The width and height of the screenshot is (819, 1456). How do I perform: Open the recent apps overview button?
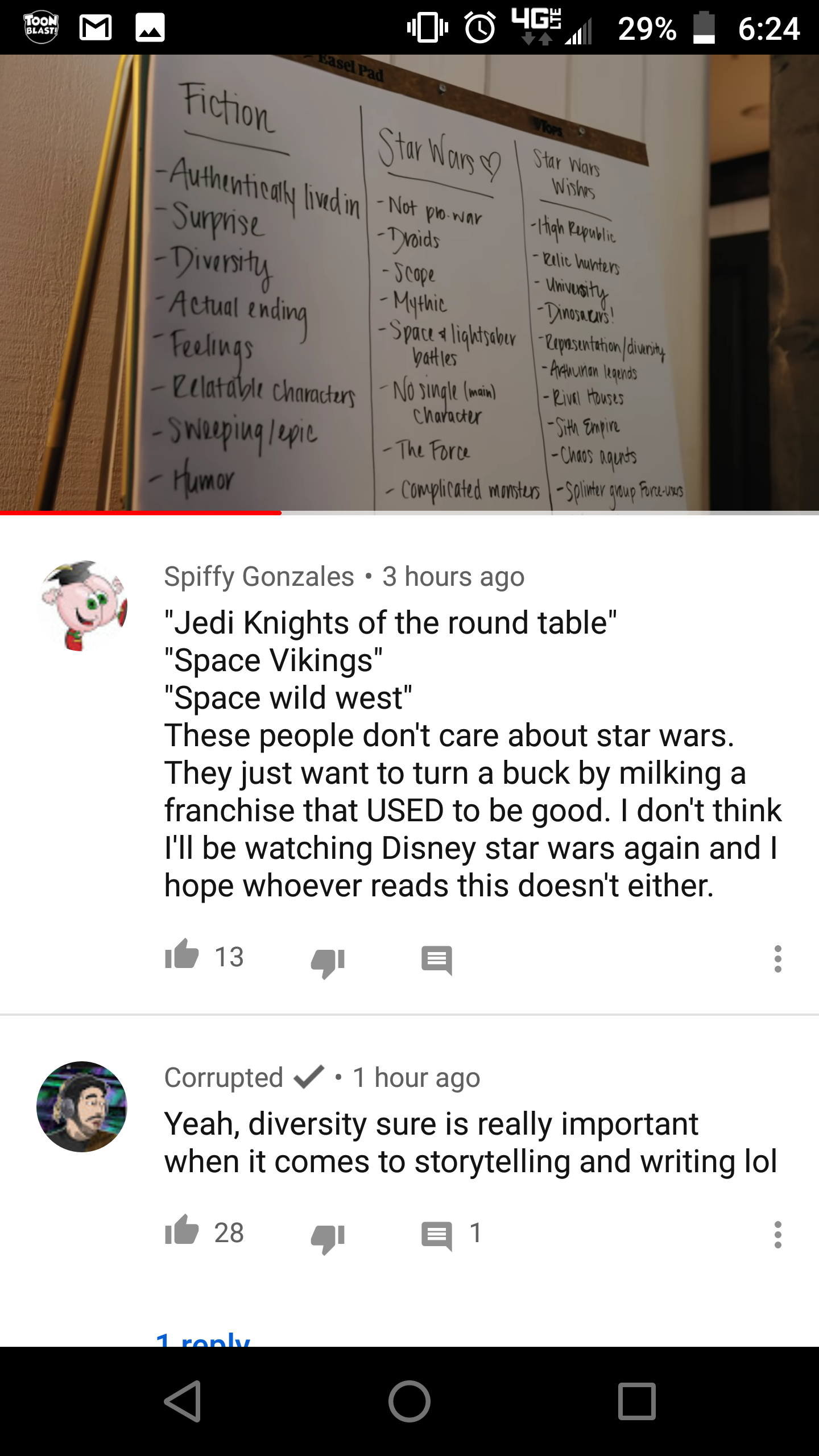click(636, 1401)
